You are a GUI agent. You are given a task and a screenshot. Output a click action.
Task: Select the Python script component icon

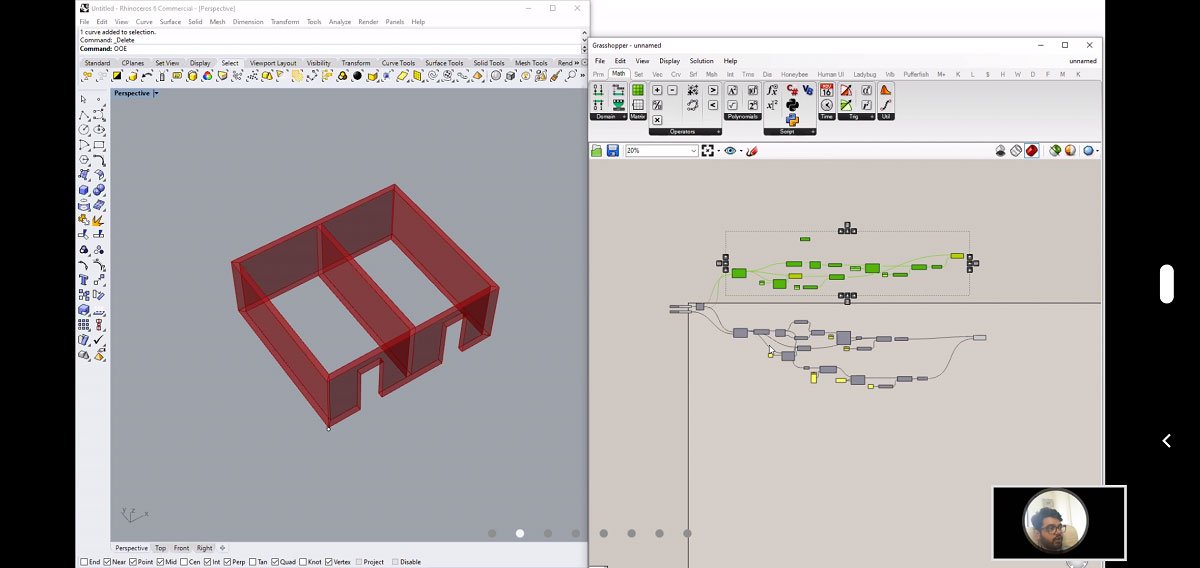point(793,105)
